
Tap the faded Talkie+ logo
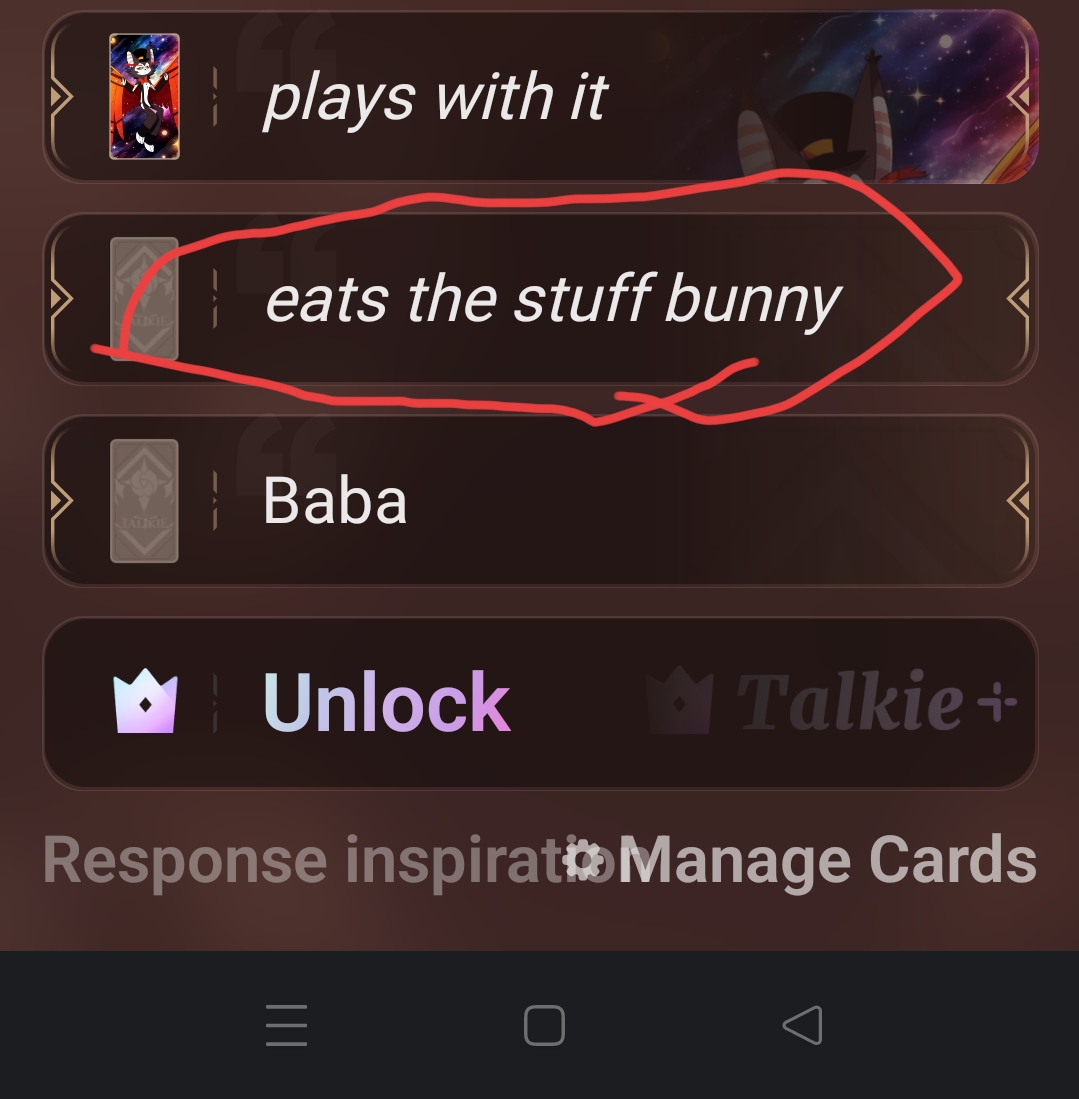(831, 701)
